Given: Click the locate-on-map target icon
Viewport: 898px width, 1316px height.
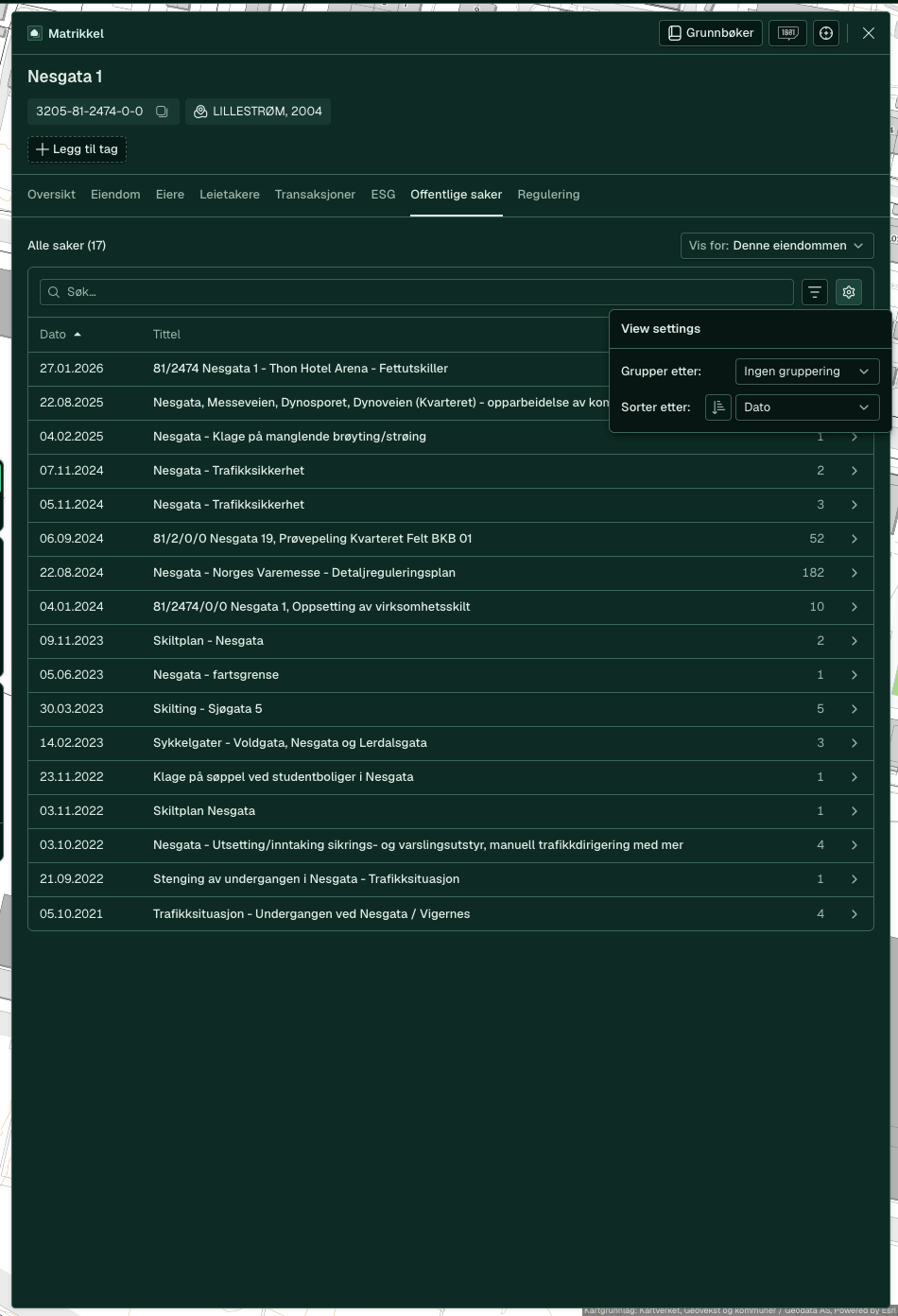Looking at the screenshot, I should coord(826,33).
